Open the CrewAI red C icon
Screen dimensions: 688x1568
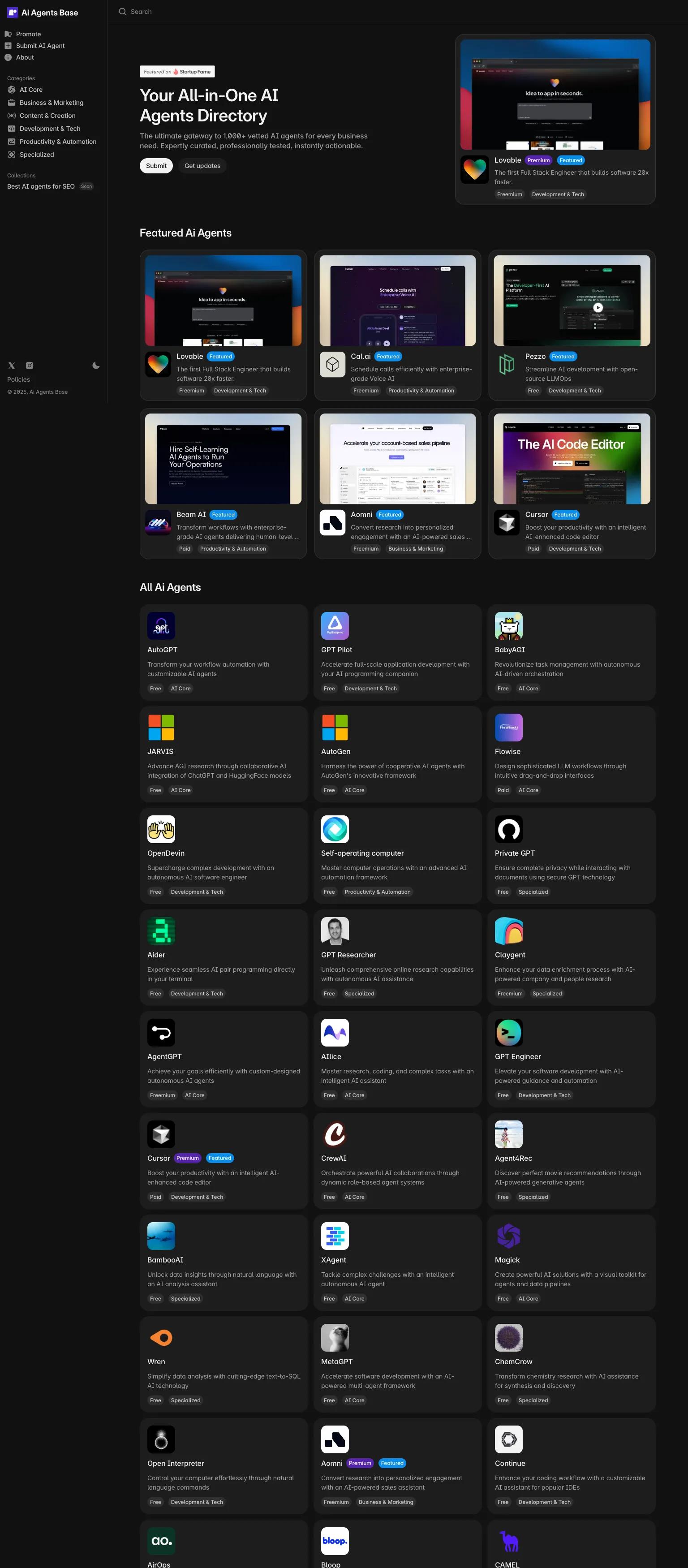coord(335,1134)
